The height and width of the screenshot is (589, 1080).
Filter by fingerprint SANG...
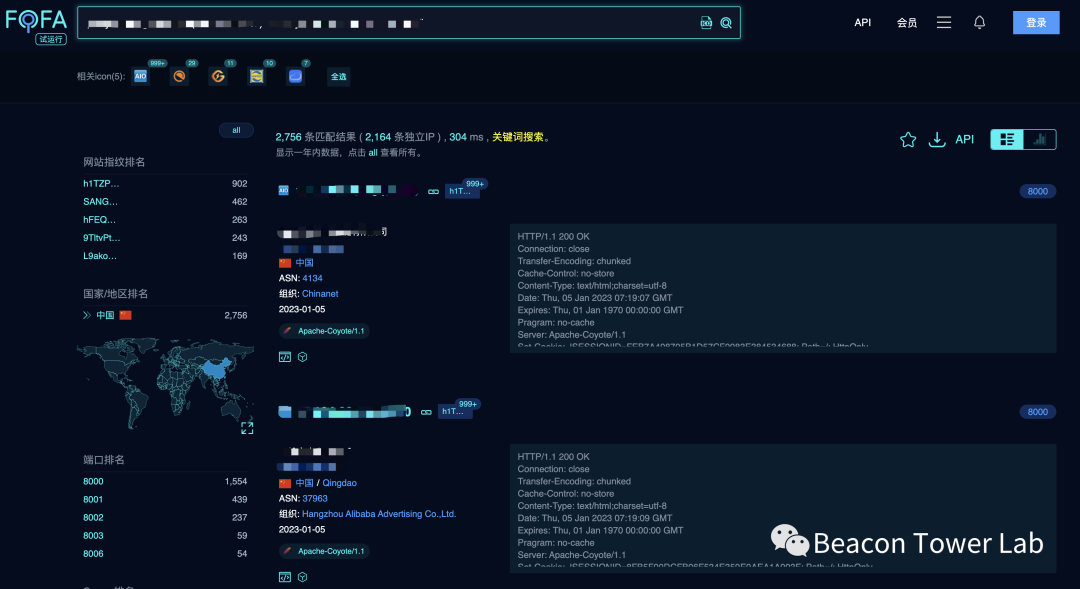101,202
